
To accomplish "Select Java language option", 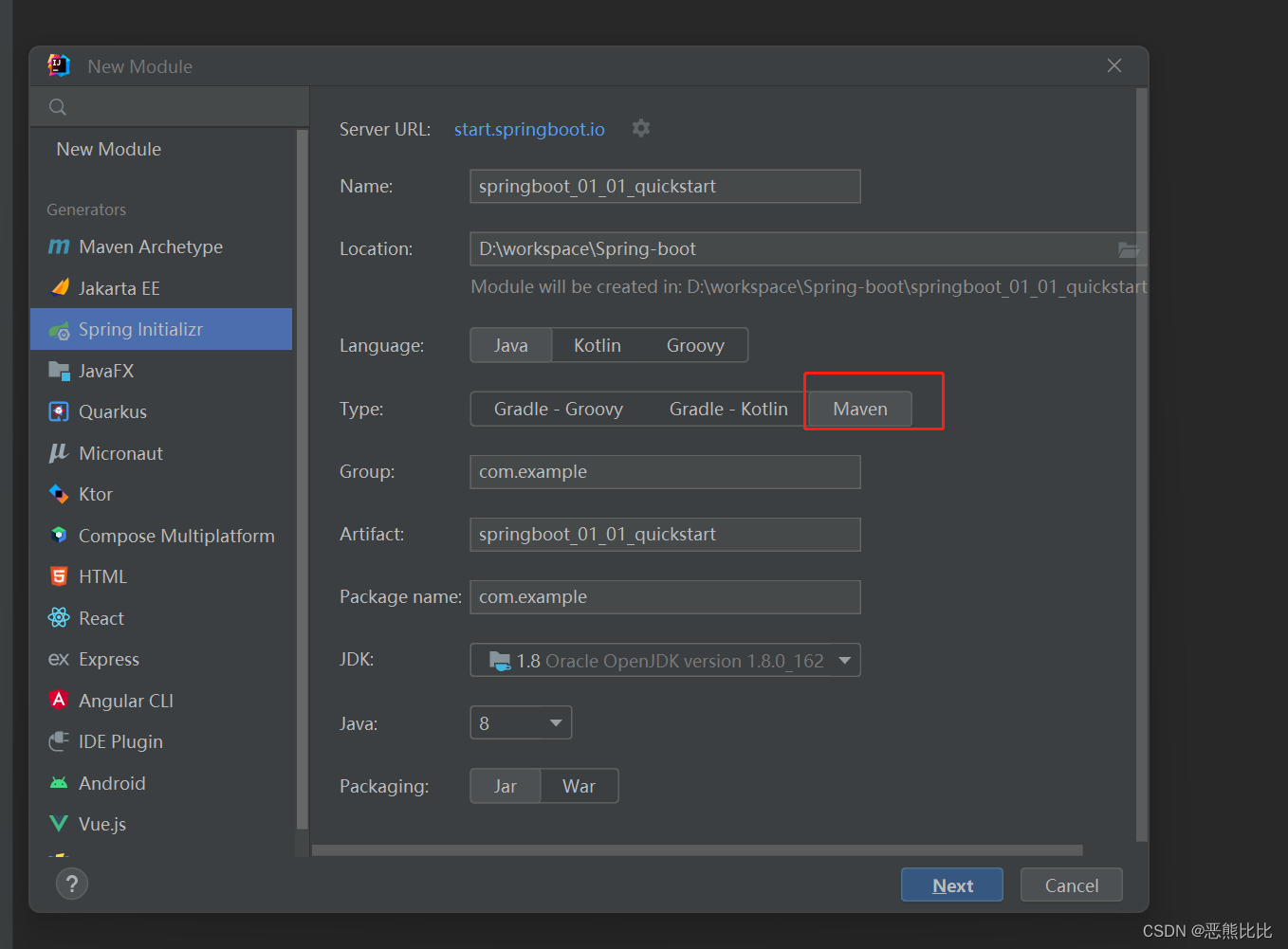I will [x=511, y=345].
